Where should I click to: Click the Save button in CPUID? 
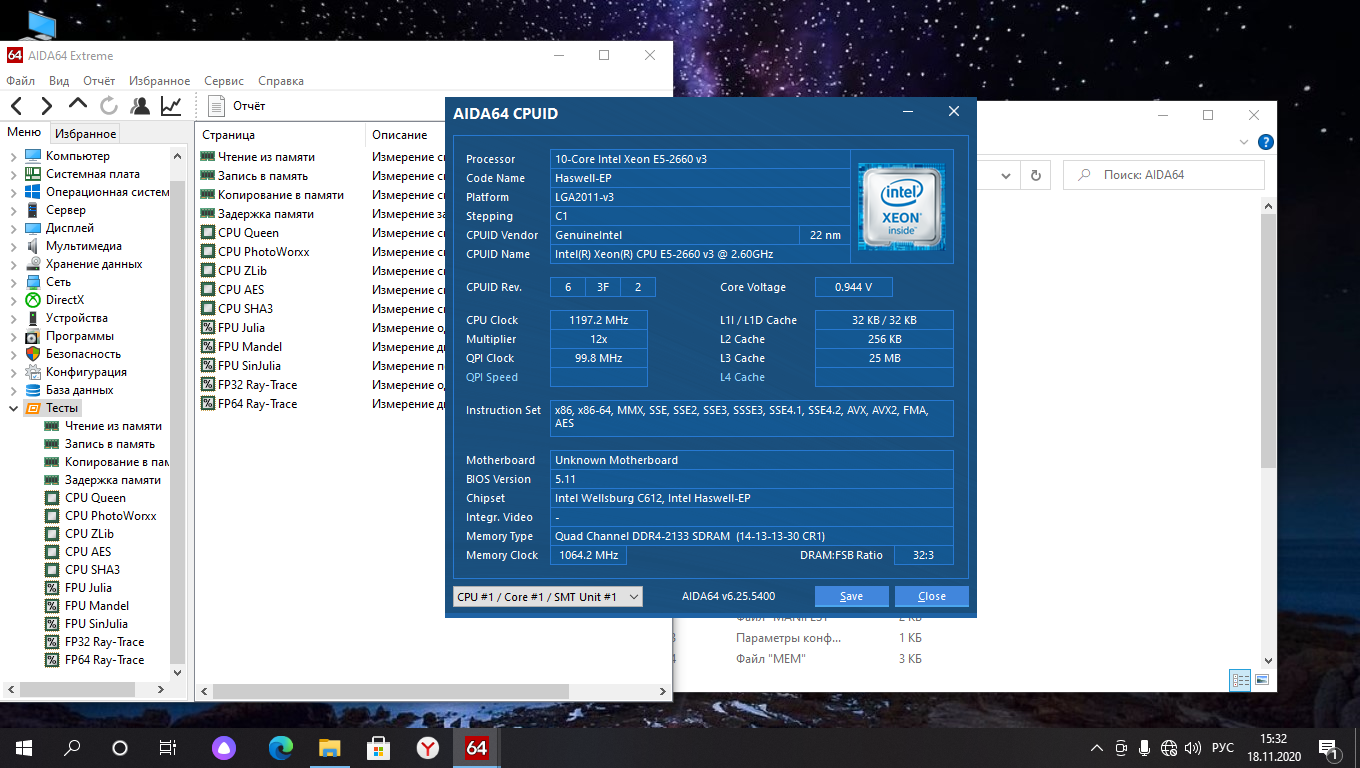(851, 596)
